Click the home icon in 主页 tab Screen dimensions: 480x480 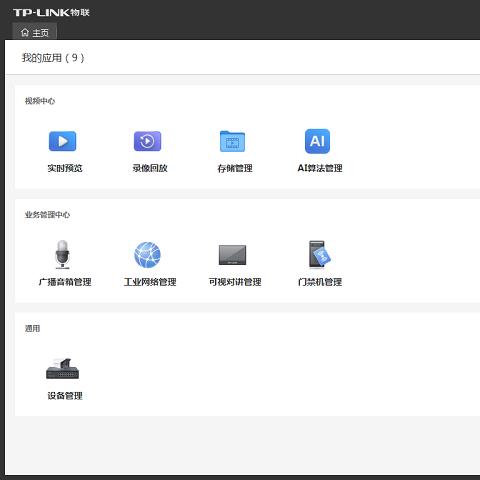click(25, 32)
